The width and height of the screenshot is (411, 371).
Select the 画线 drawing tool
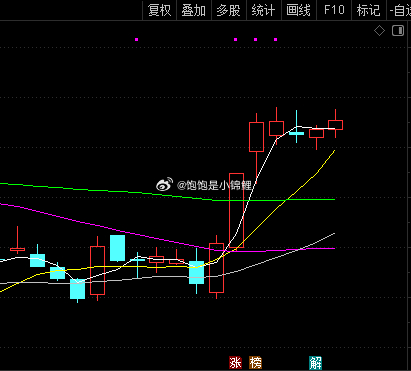pos(299,10)
